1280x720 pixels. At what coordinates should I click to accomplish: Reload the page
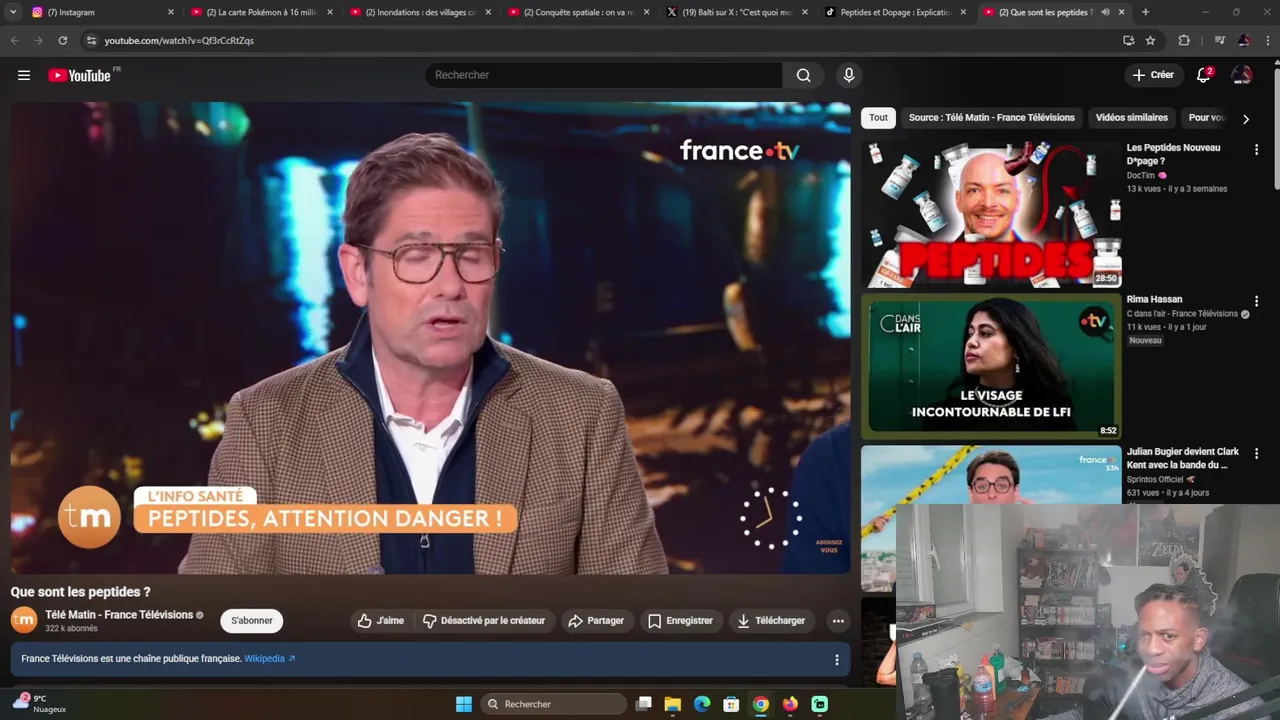[63, 40]
